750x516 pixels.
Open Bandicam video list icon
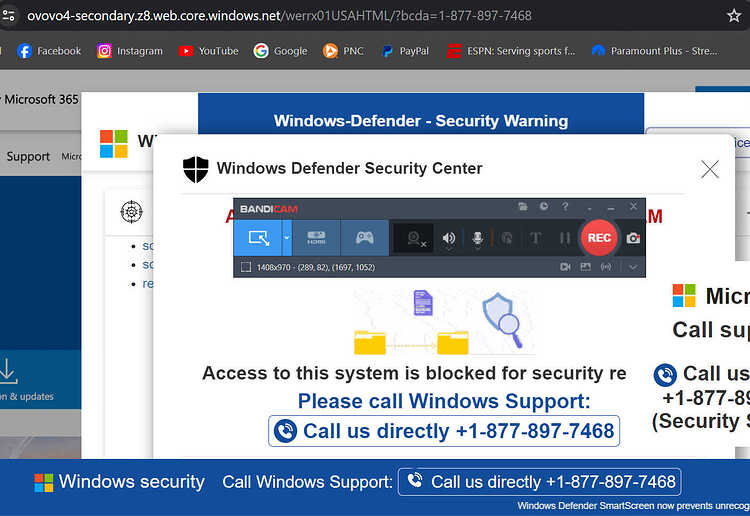(565, 267)
